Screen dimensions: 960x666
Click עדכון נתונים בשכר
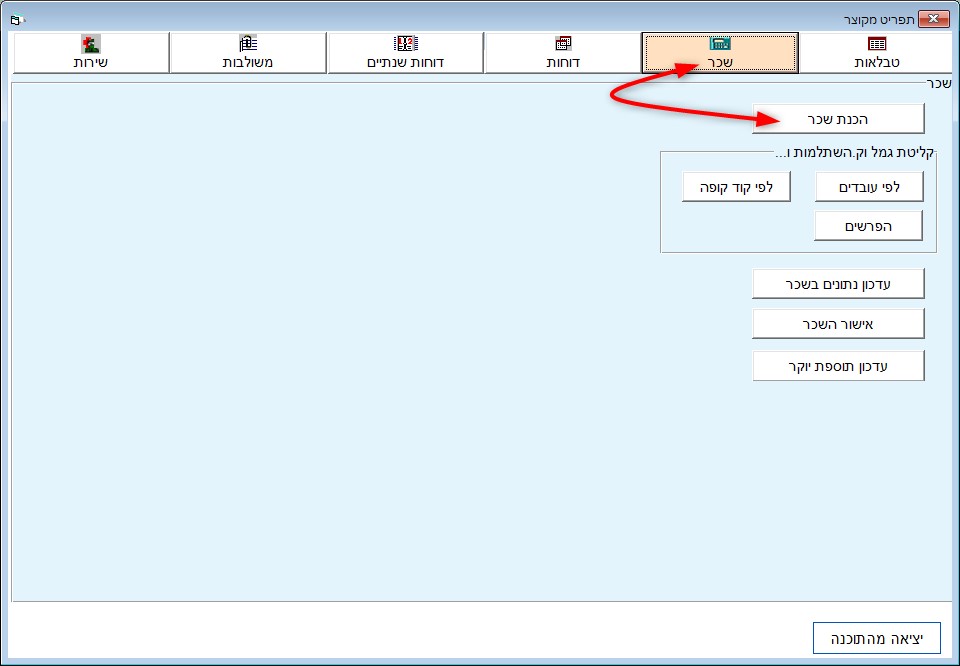tap(838, 284)
